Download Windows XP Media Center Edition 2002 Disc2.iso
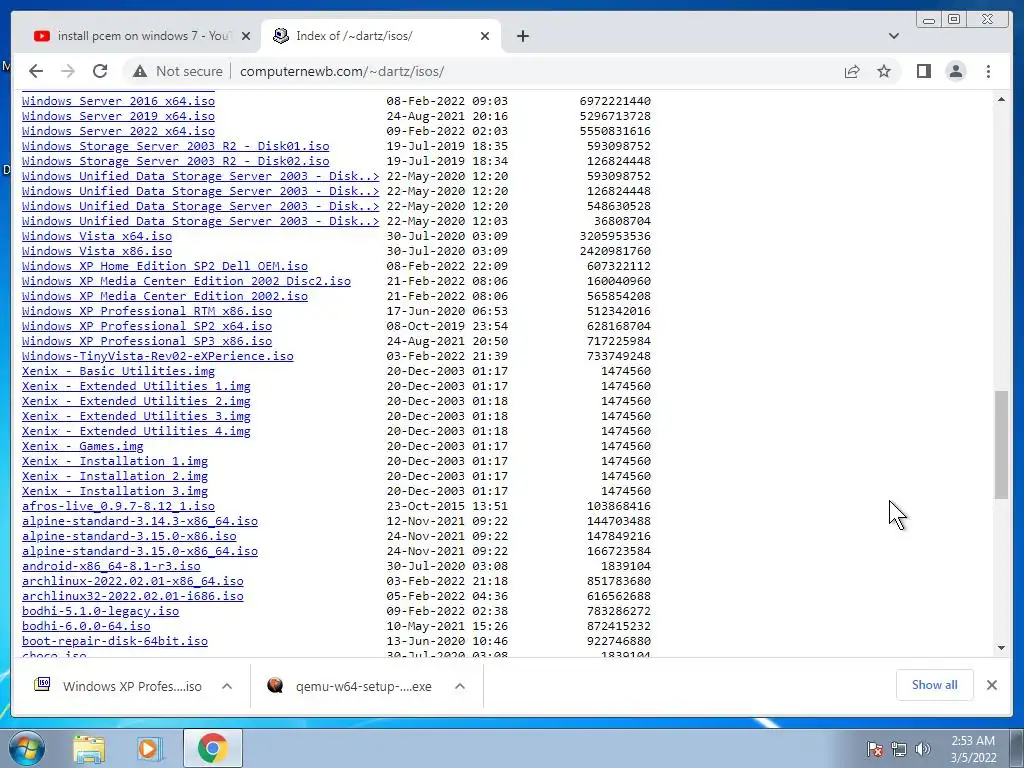Image resolution: width=1024 pixels, height=768 pixels. point(186,281)
